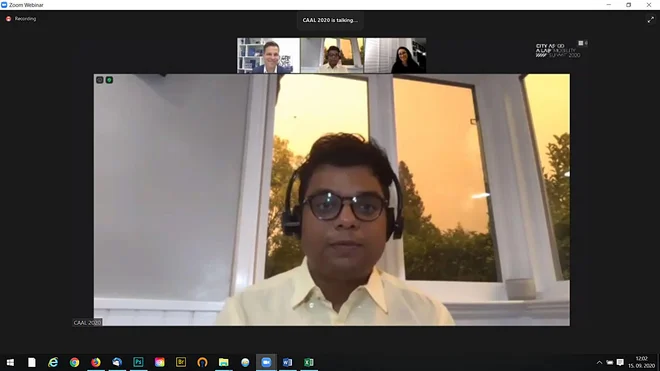Click the CAAL 2020 name label
Screen dimensions: 660x371
[x=87, y=323]
